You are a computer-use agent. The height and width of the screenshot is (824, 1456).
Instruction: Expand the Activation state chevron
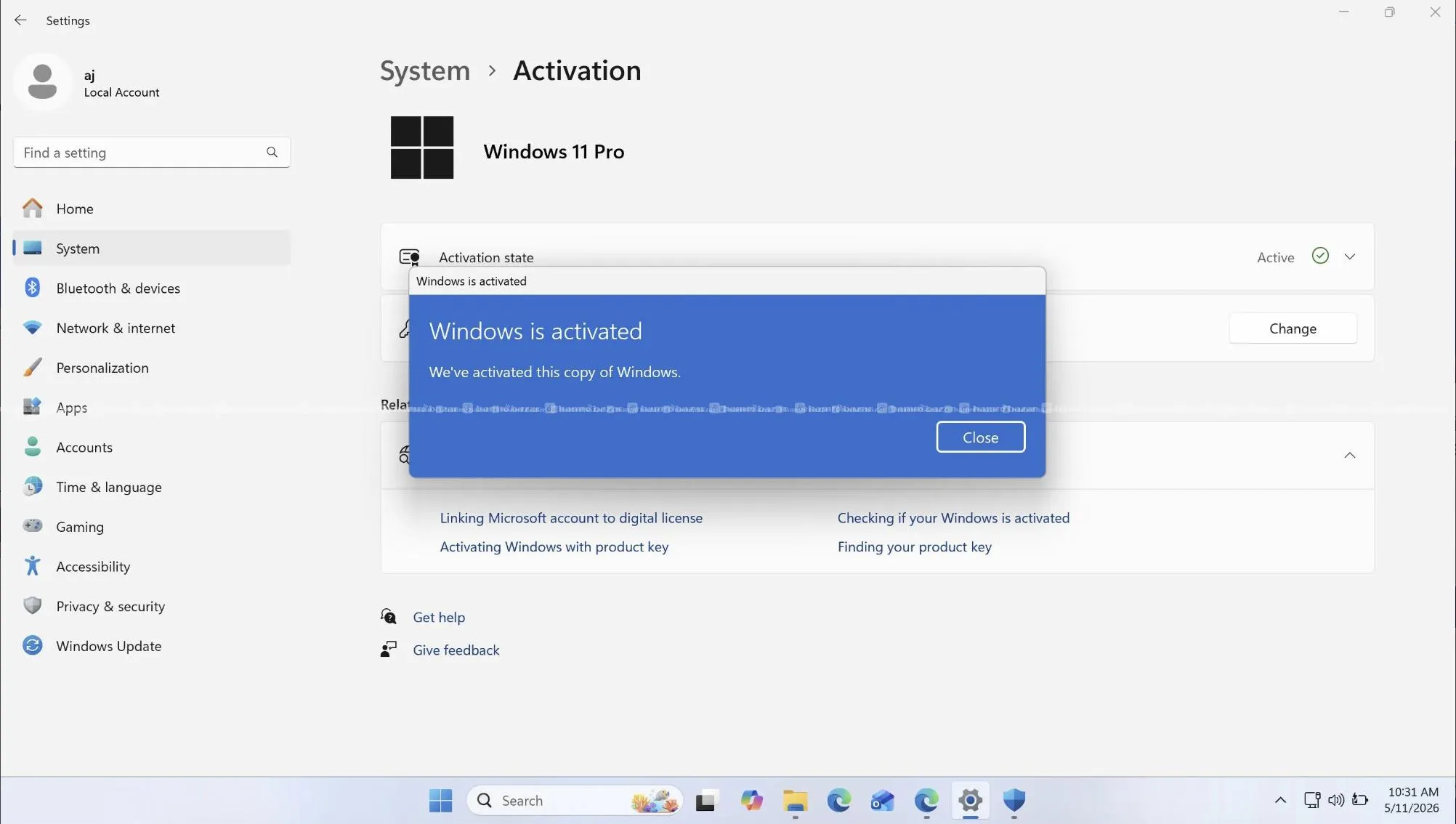(1349, 257)
